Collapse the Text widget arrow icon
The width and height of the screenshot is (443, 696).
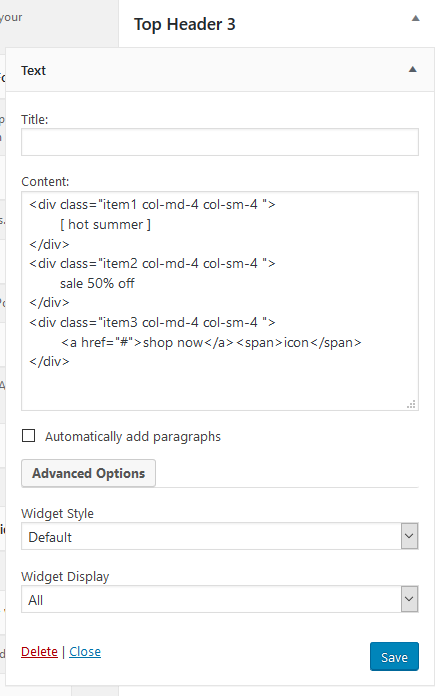coord(413,69)
